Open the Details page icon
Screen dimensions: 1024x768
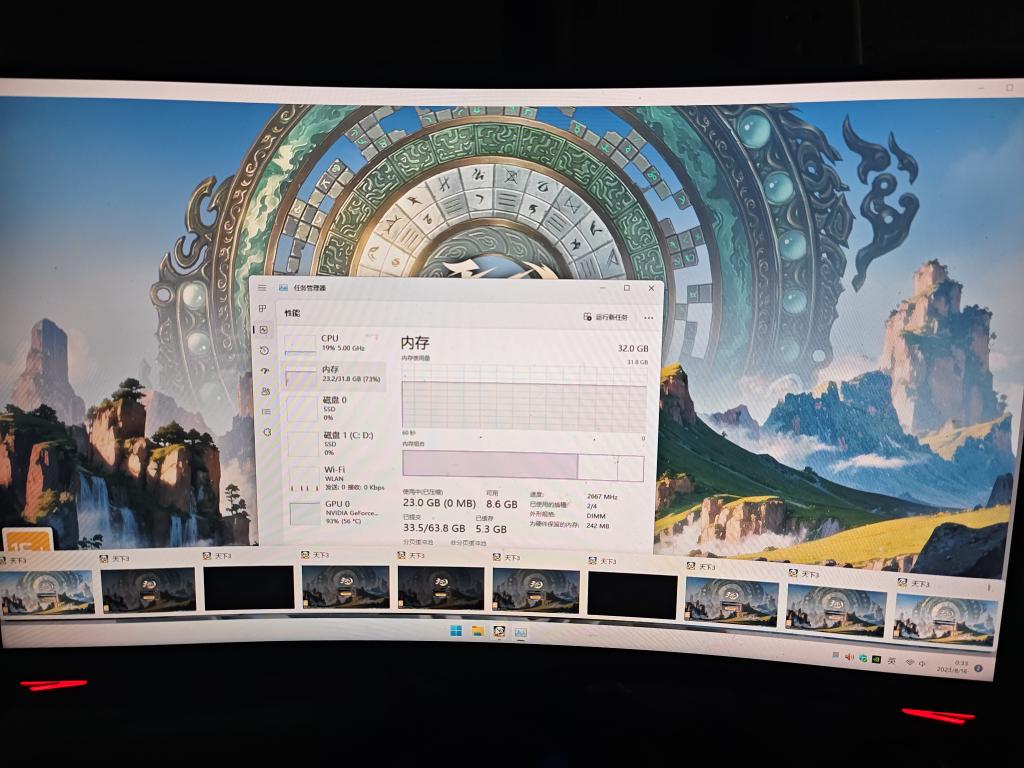coord(266,412)
